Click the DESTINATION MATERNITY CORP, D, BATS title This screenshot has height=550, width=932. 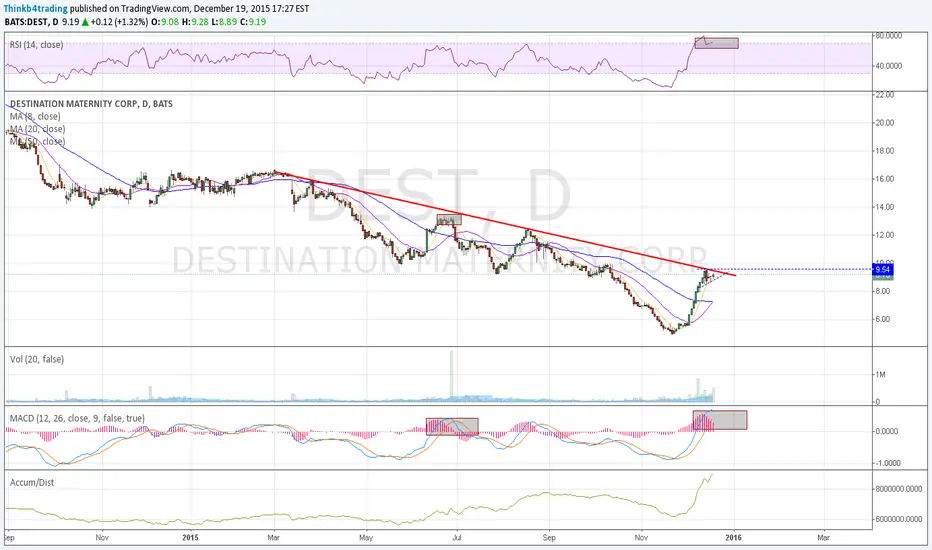coord(91,103)
